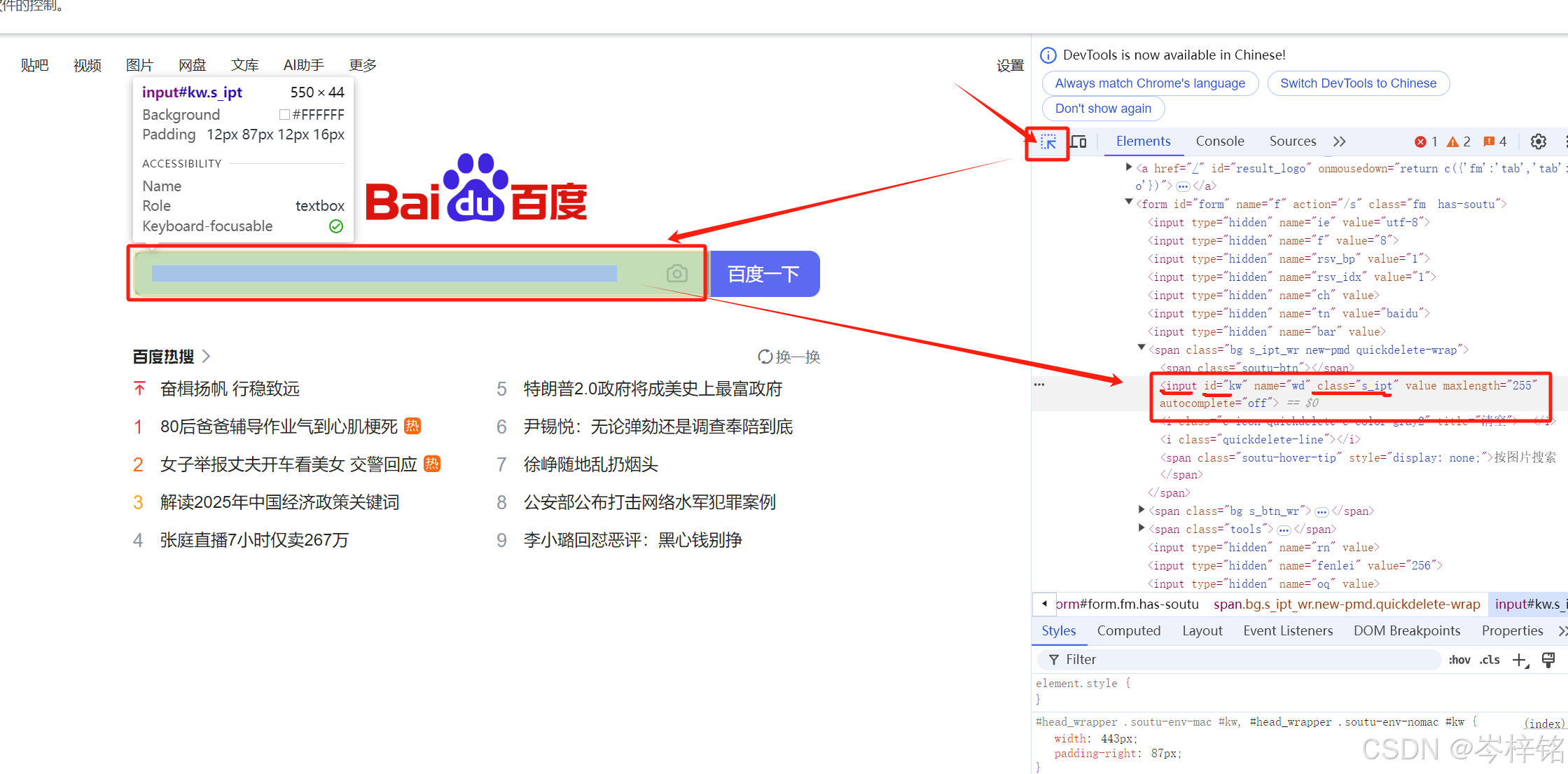This screenshot has height=774, width=1568.
Task: Open the (index) stylesheet source link
Action: click(x=1544, y=724)
